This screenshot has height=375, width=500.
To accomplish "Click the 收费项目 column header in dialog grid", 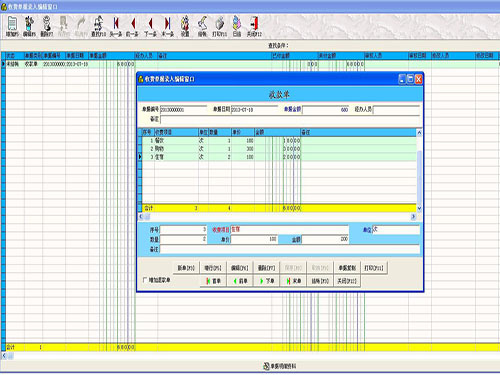I will 176,132.
